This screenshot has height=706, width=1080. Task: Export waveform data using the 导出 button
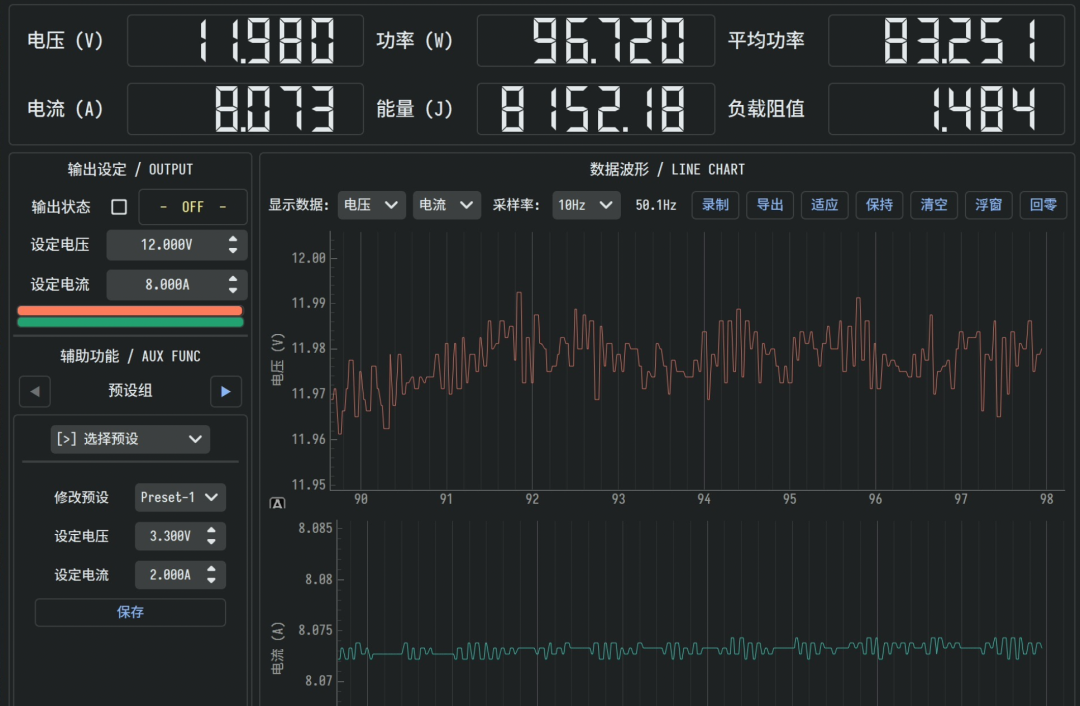[x=770, y=204]
